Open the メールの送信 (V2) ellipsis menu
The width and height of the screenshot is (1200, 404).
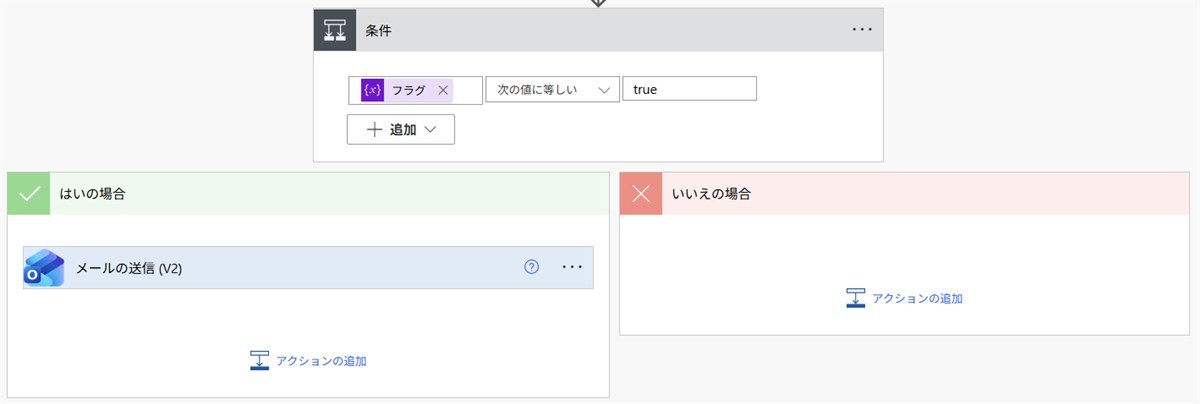click(x=572, y=267)
